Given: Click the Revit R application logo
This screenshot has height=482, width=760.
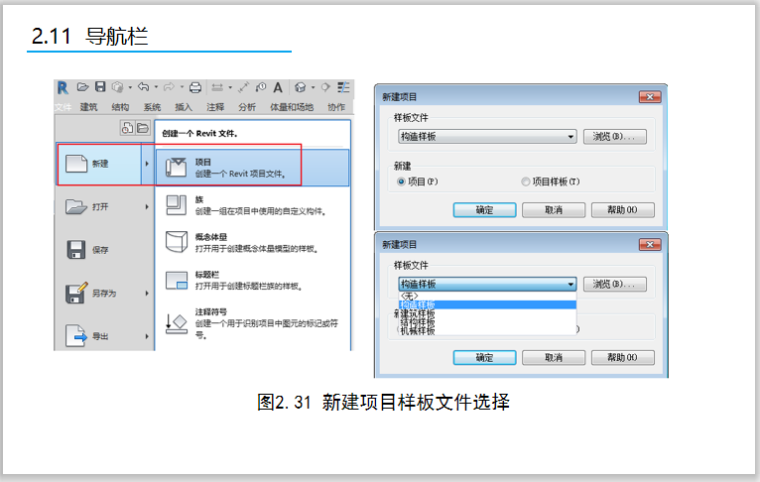Looking at the screenshot, I should tap(63, 87).
